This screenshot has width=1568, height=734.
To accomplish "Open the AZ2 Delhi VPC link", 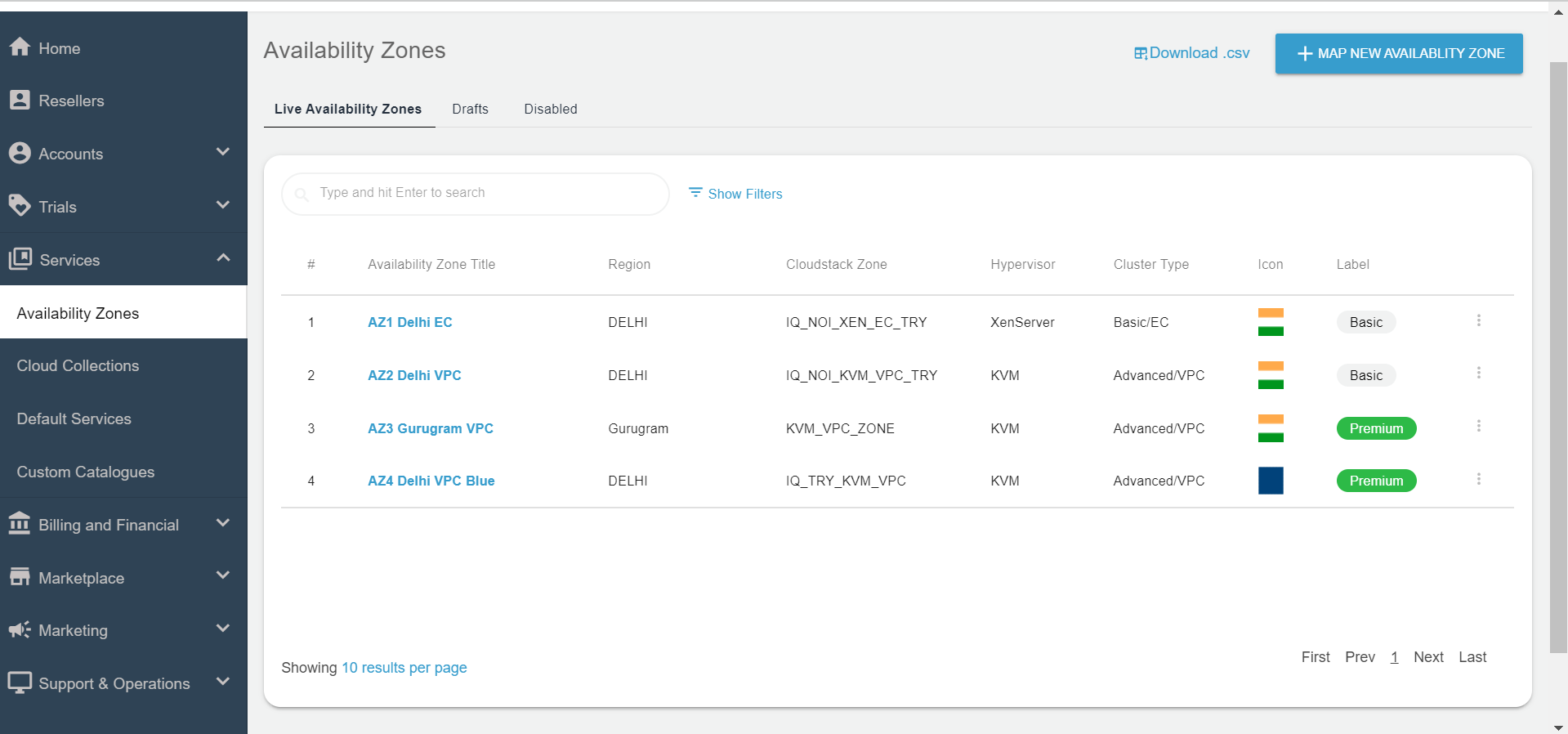I will [414, 375].
